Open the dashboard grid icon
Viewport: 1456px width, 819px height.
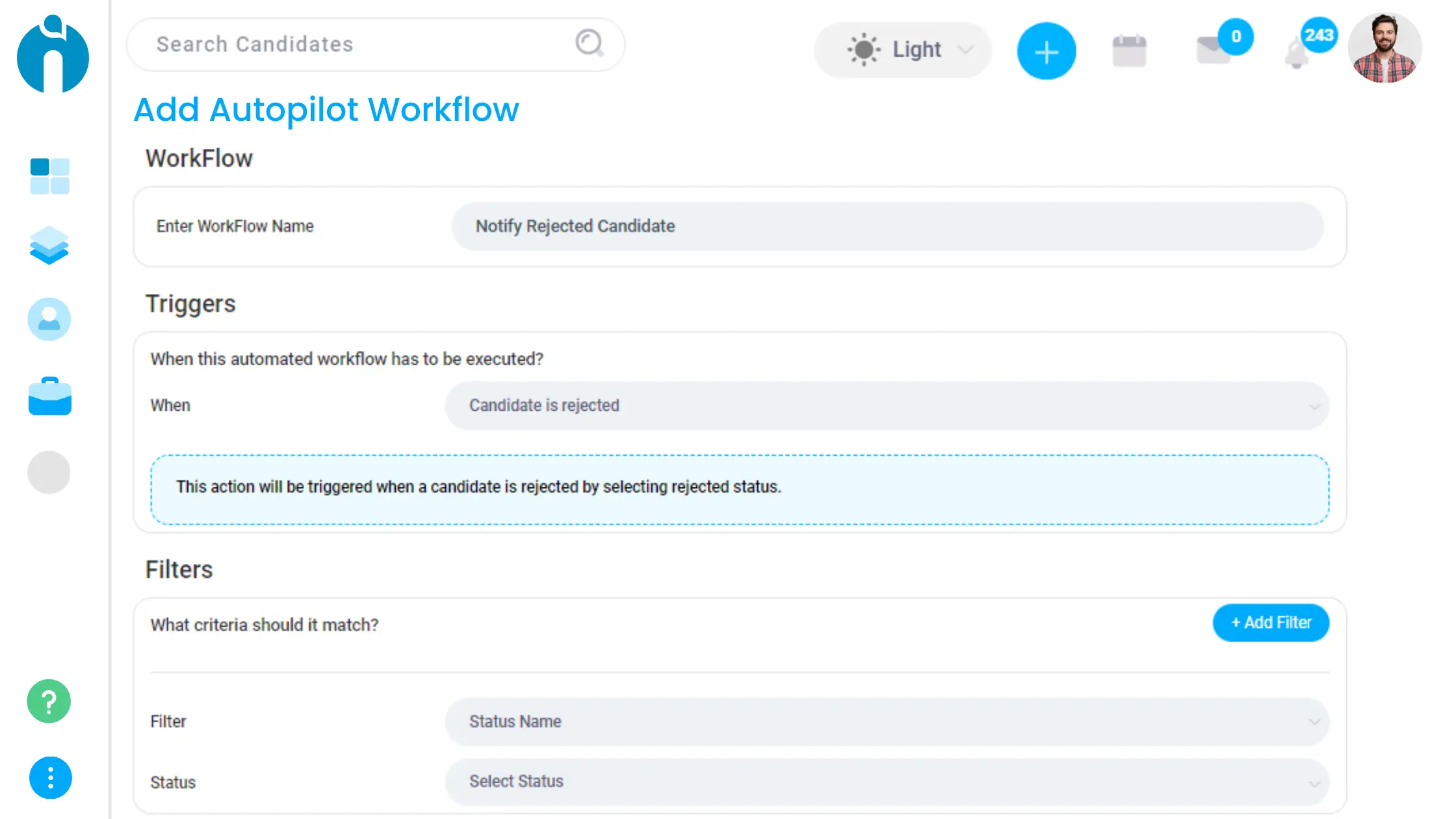click(49, 176)
